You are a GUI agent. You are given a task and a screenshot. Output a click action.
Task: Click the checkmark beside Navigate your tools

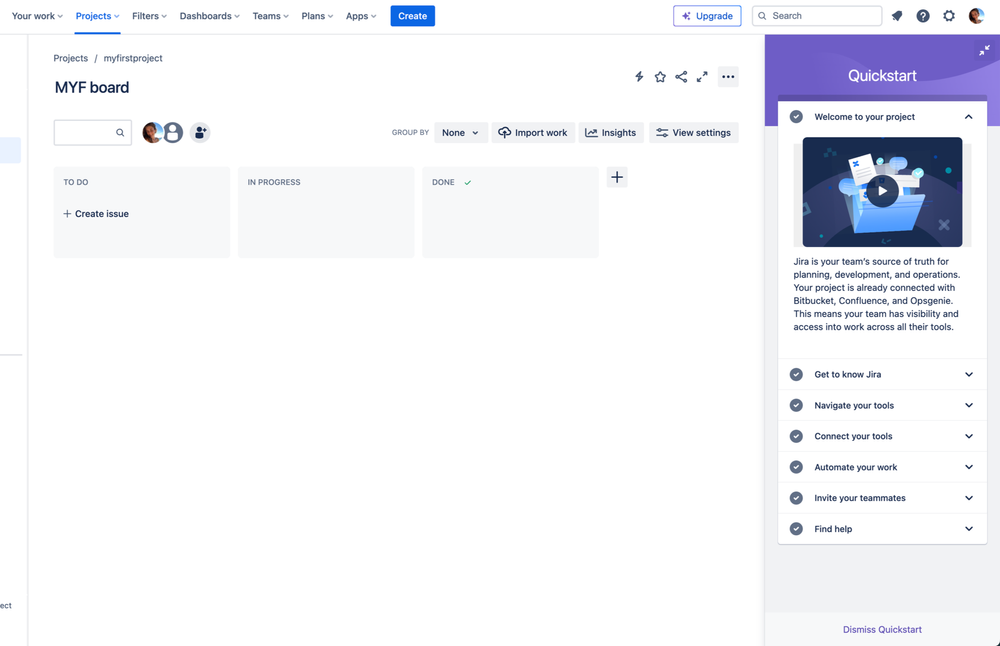[x=796, y=405]
